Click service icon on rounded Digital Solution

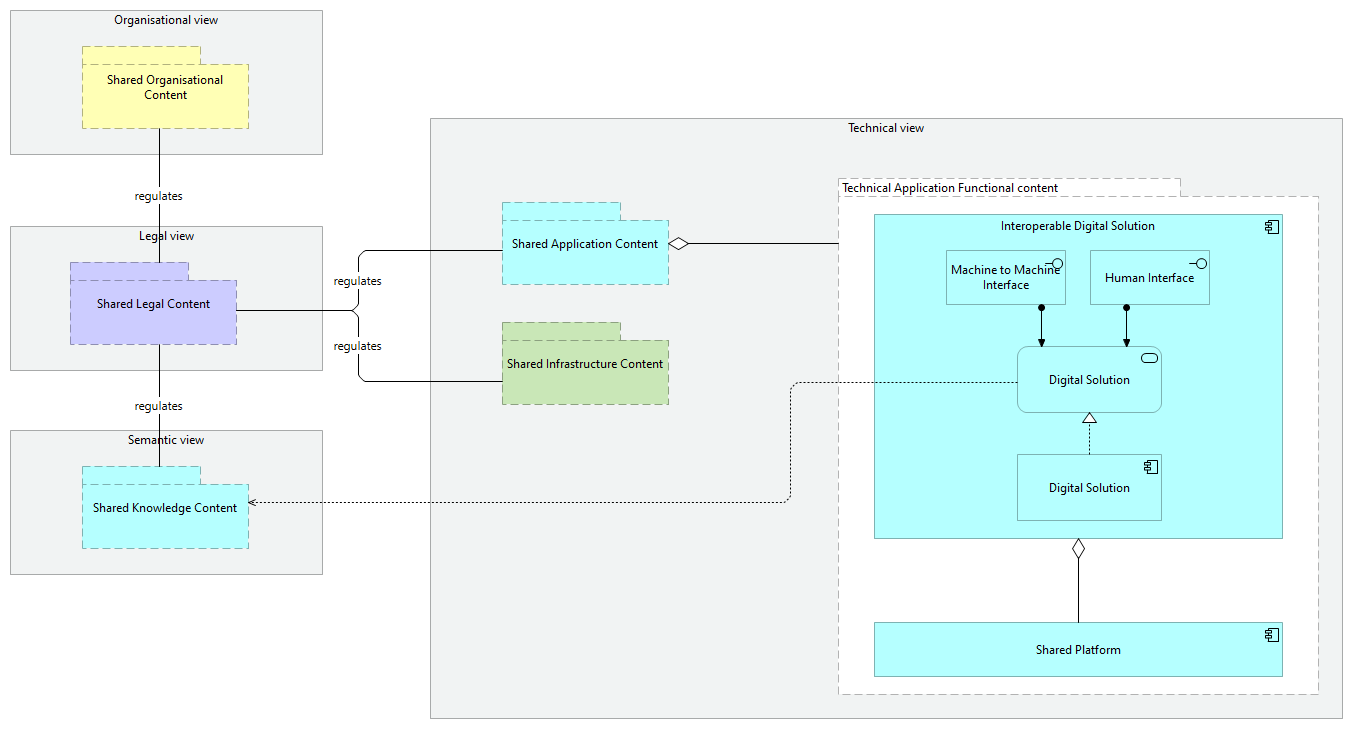pos(1149,359)
